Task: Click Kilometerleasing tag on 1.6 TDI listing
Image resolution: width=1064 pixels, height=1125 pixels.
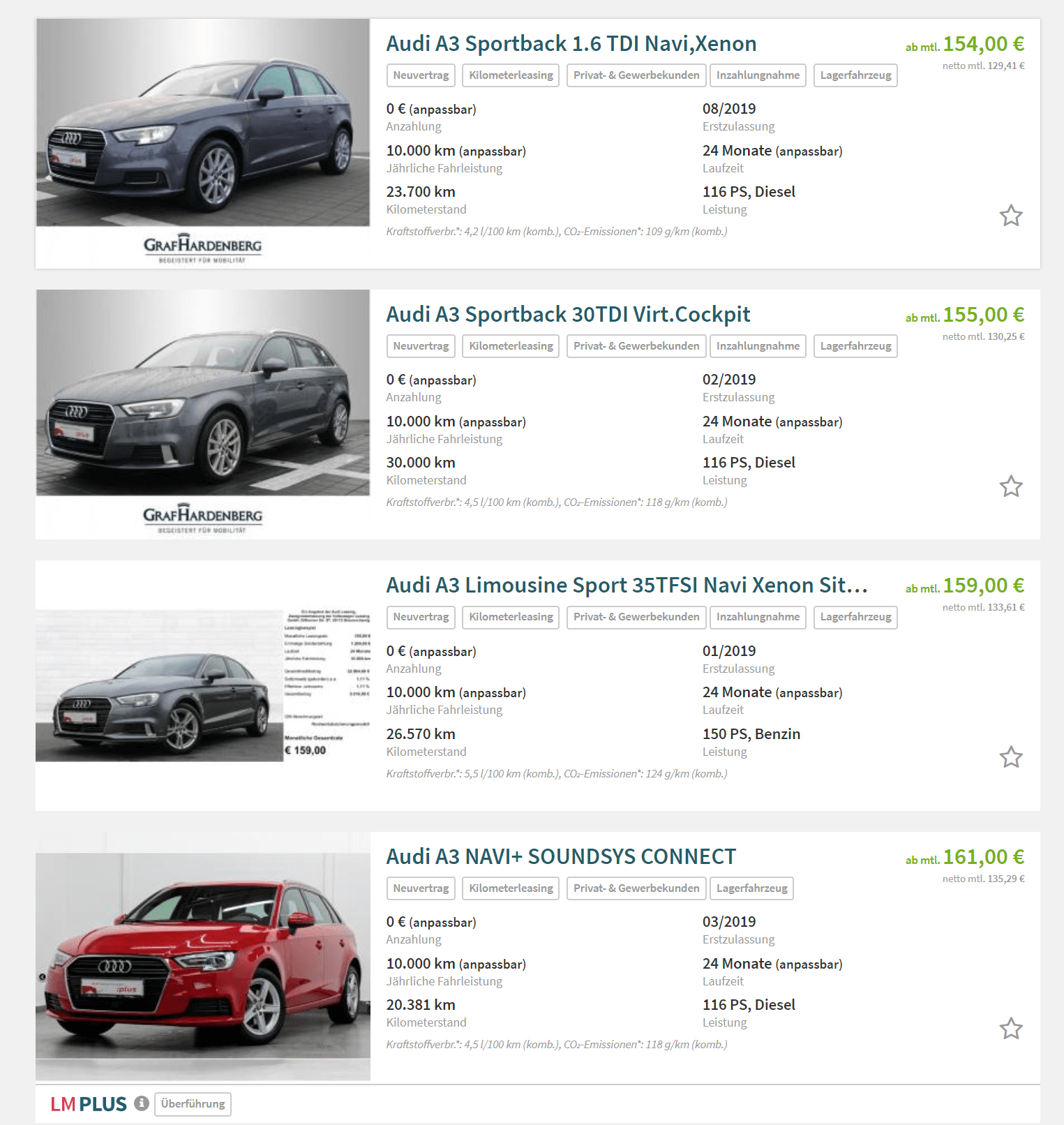Action: click(x=511, y=75)
